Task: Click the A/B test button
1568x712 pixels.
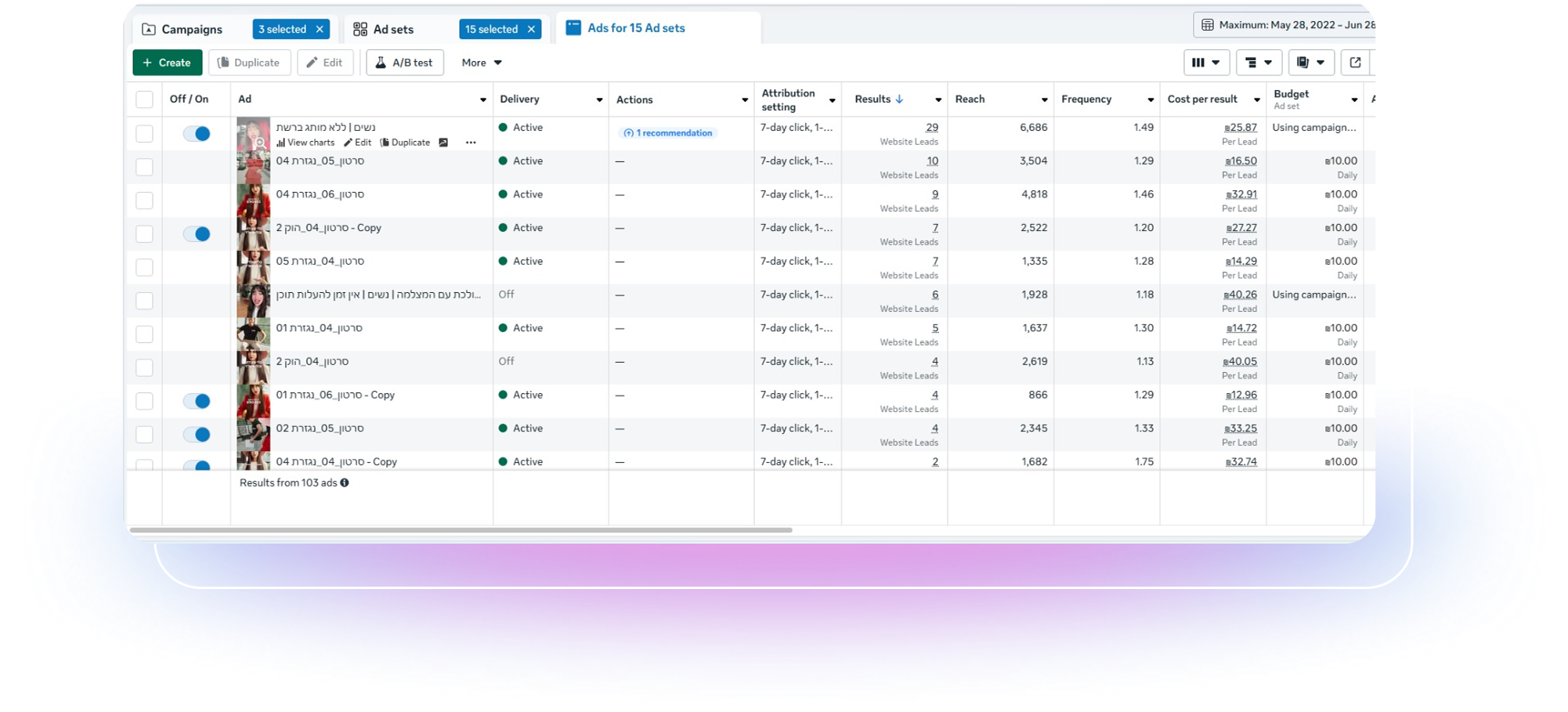Action: 404,63
